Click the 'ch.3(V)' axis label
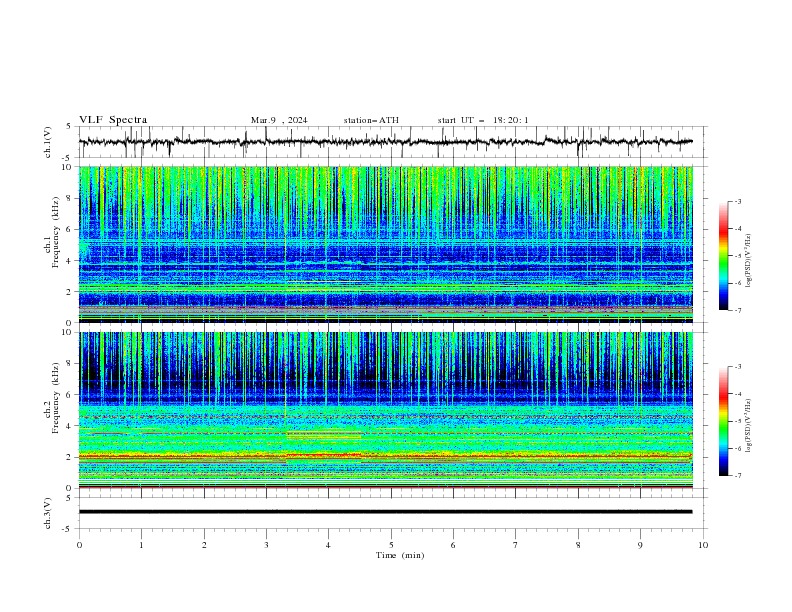792x612 pixels. pyautogui.click(x=48, y=513)
